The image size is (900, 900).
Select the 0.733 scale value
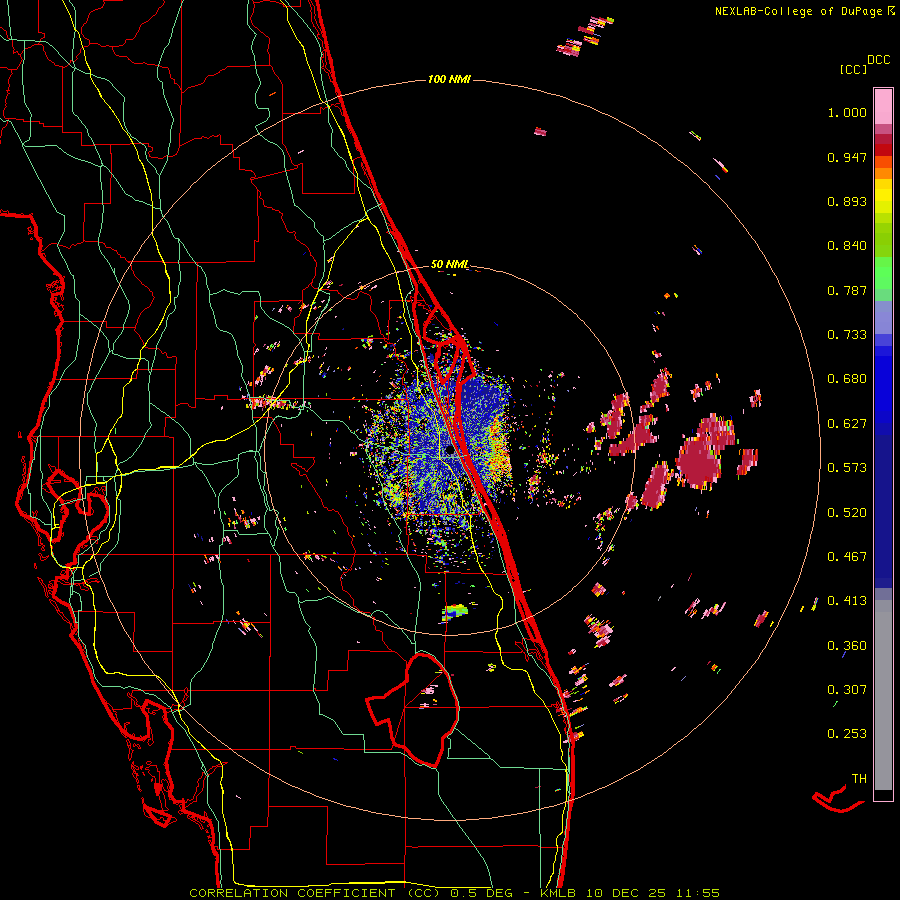(x=847, y=335)
